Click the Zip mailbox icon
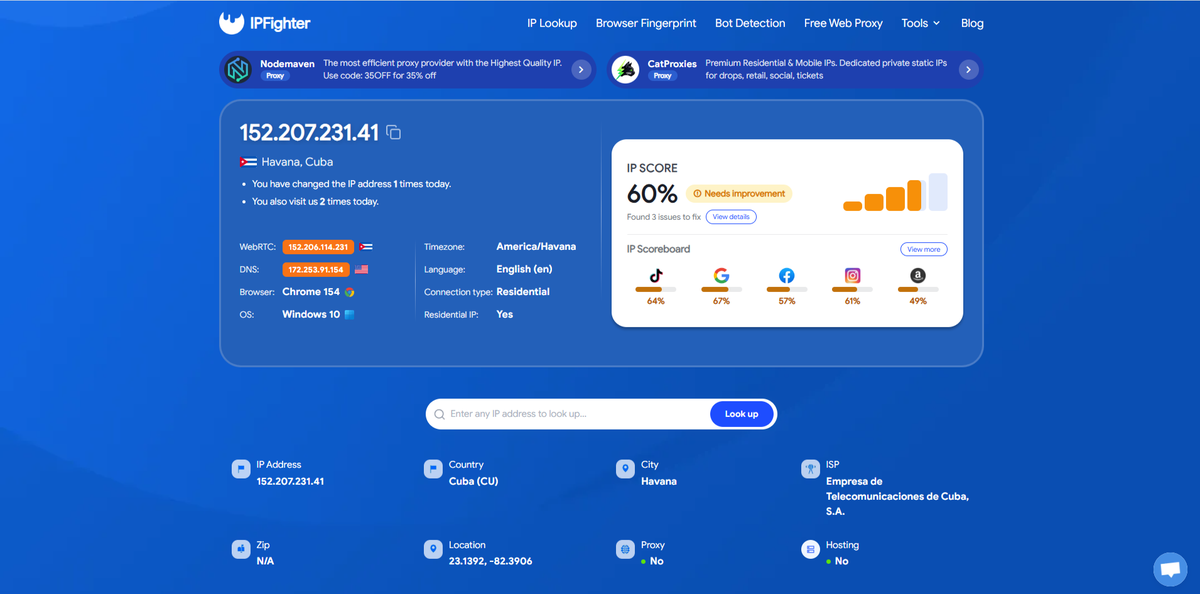 (x=241, y=549)
